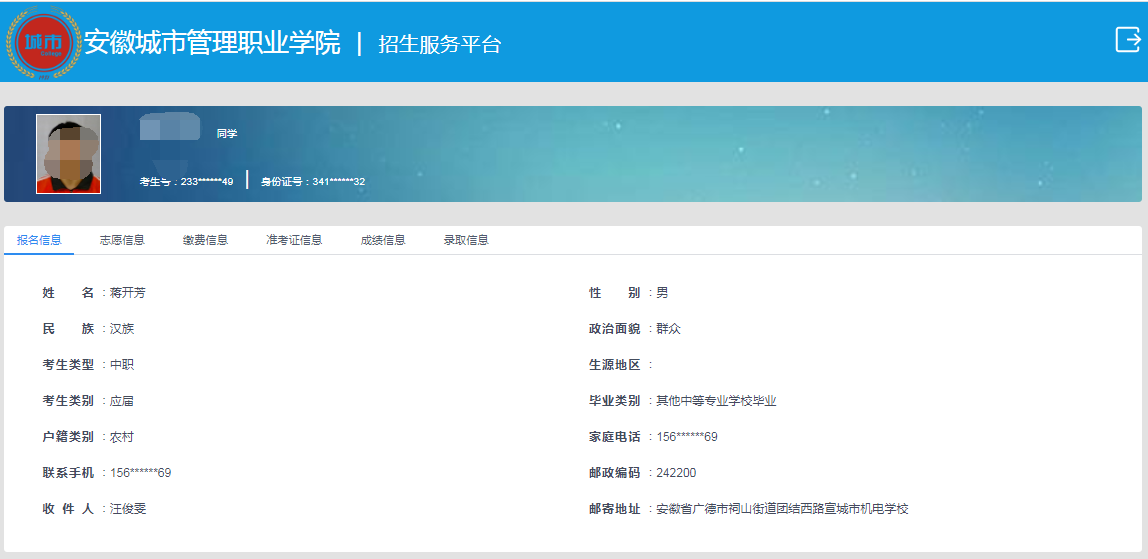Screen dimensions: 1148x559
Task: Open the 缴费信息 tab
Action: [x=206, y=240]
